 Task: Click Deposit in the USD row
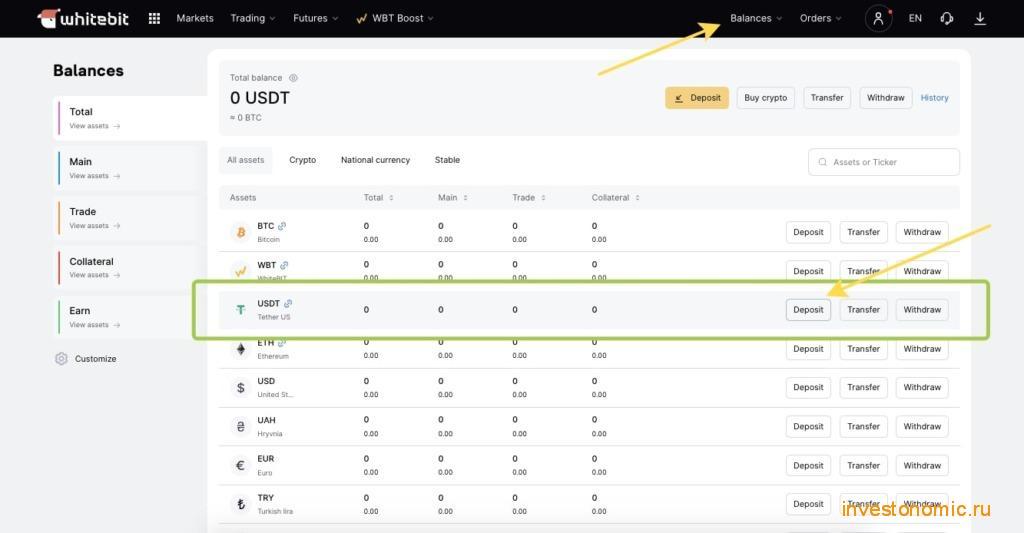coord(808,387)
